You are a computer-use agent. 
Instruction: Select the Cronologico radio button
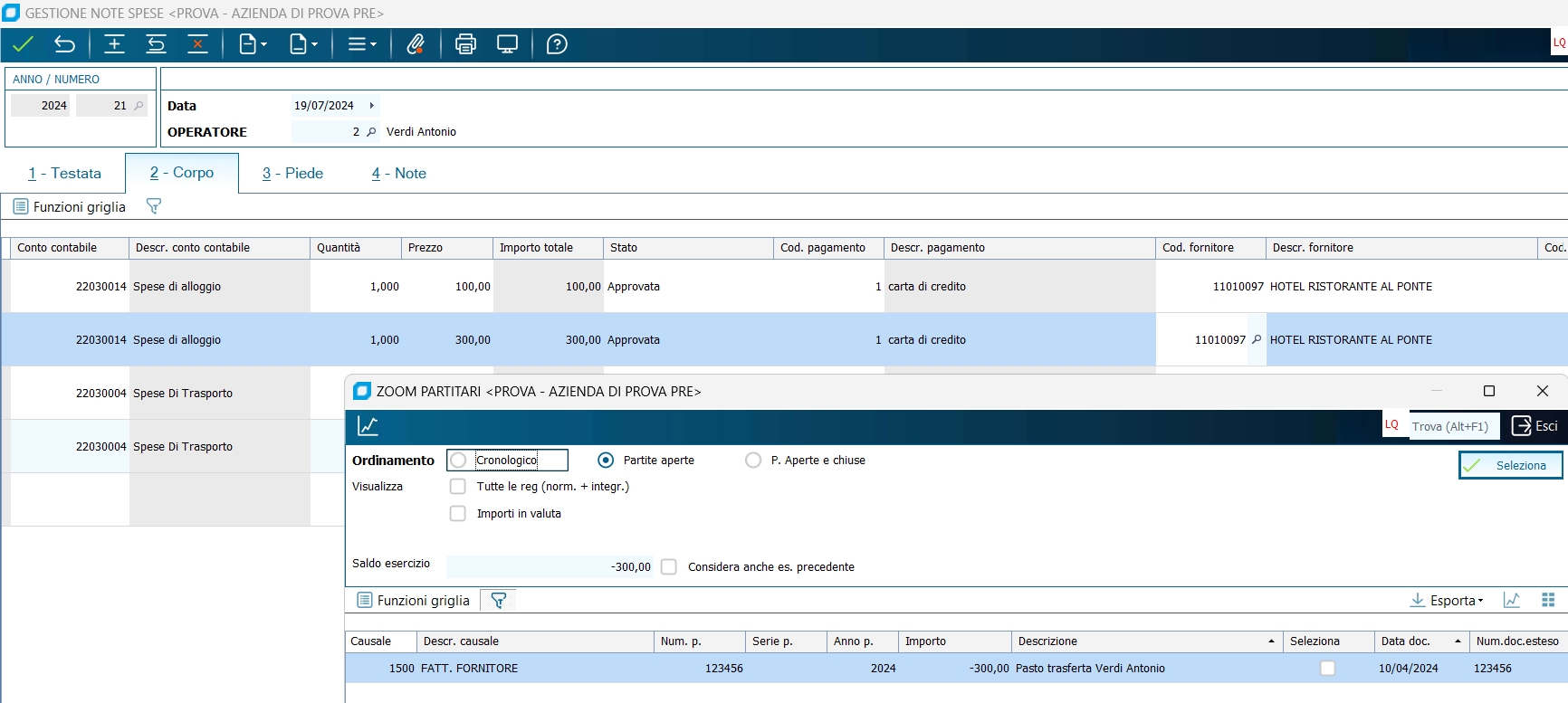(459, 461)
